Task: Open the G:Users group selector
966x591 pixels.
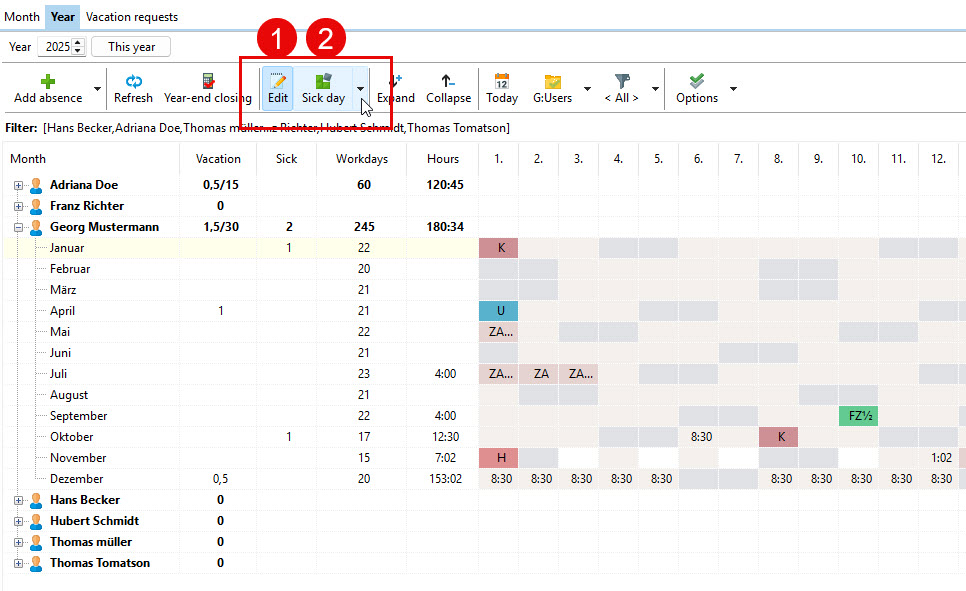Action: pyautogui.click(x=552, y=88)
